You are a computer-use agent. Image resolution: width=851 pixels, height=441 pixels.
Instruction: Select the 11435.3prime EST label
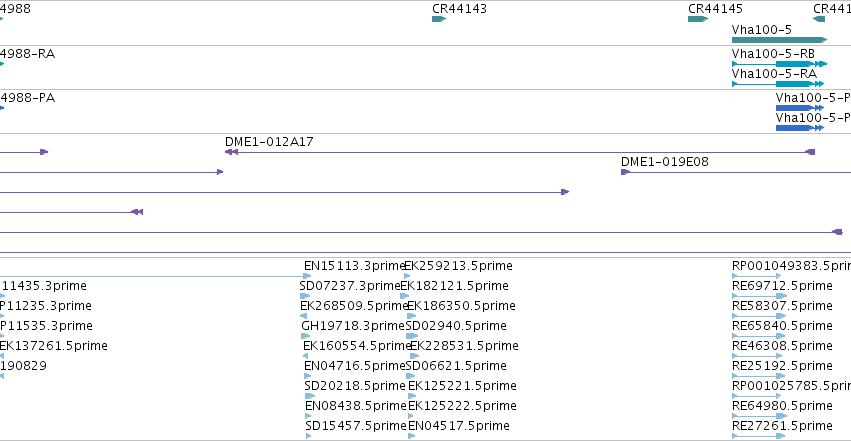tap(43, 286)
